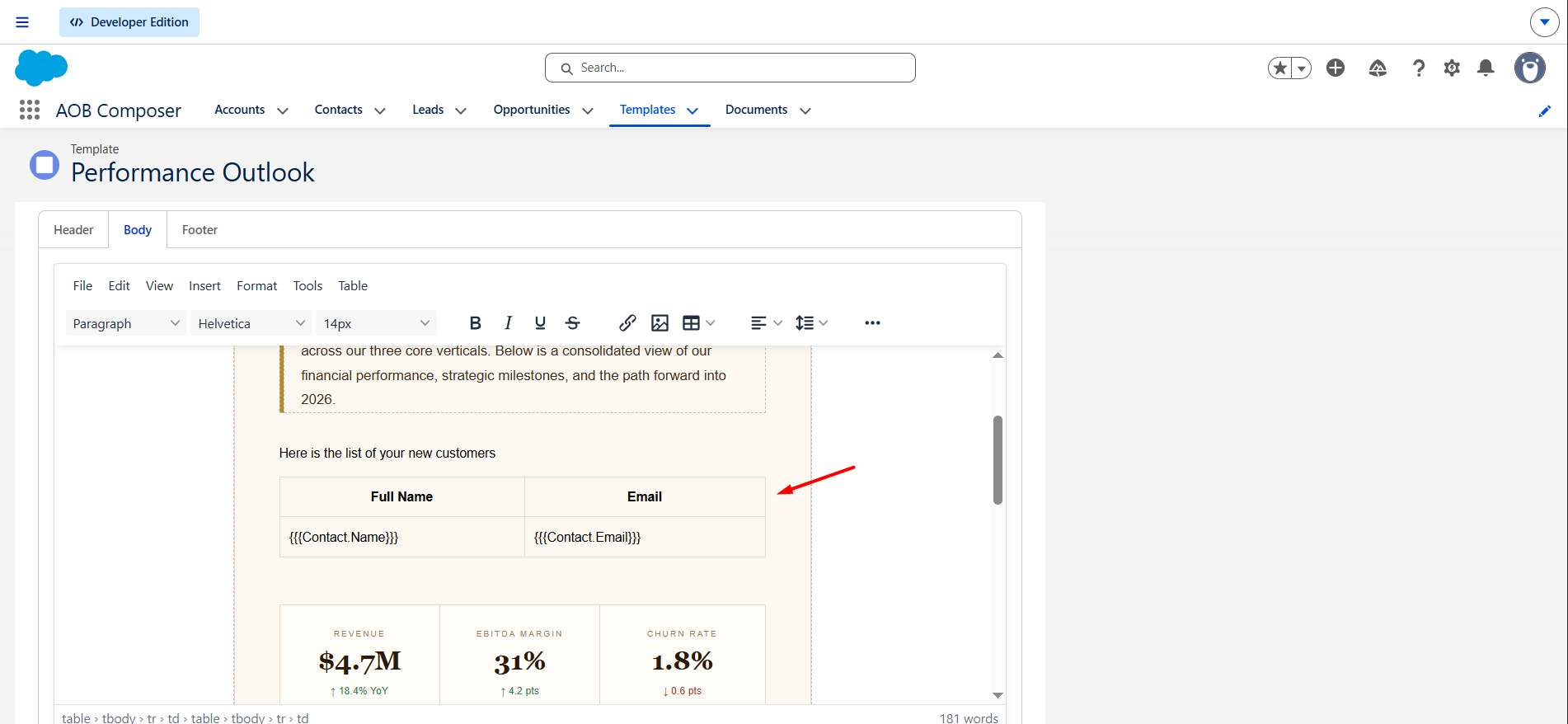
Task: Open the Helvetica font family dropdown
Action: point(251,323)
